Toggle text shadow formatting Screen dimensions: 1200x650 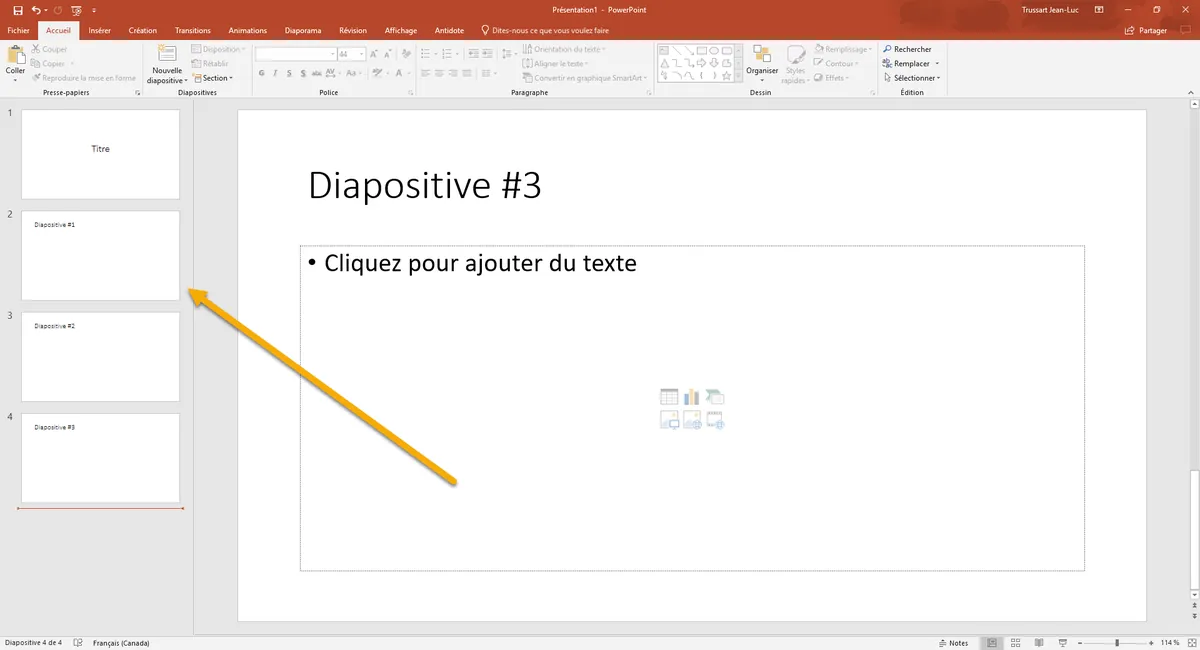[x=303, y=73]
